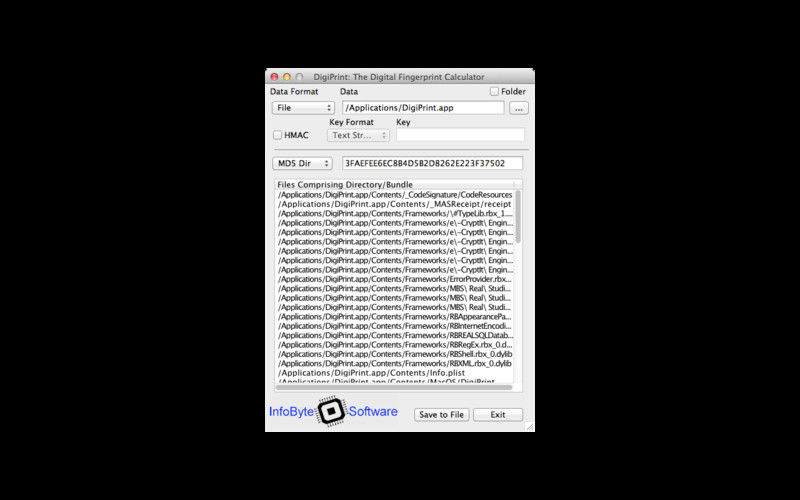The width and height of the screenshot is (800, 500).
Task: Click Save to File
Action: point(441,415)
